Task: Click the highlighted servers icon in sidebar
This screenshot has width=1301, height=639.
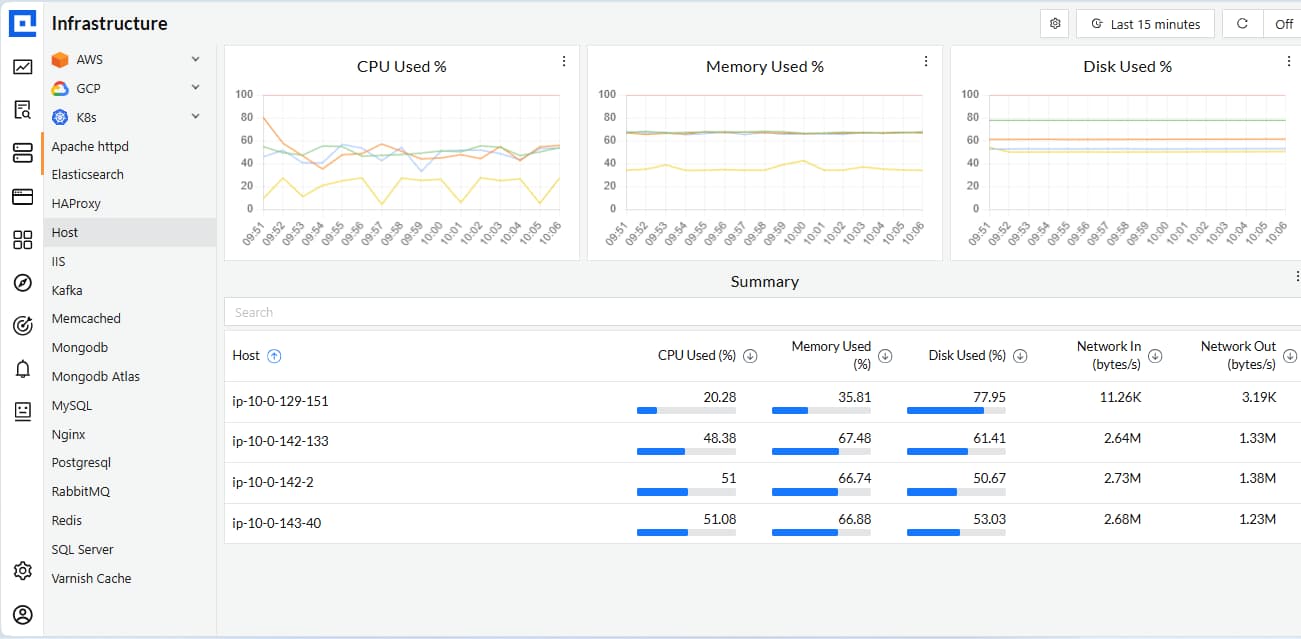Action: click(x=22, y=152)
